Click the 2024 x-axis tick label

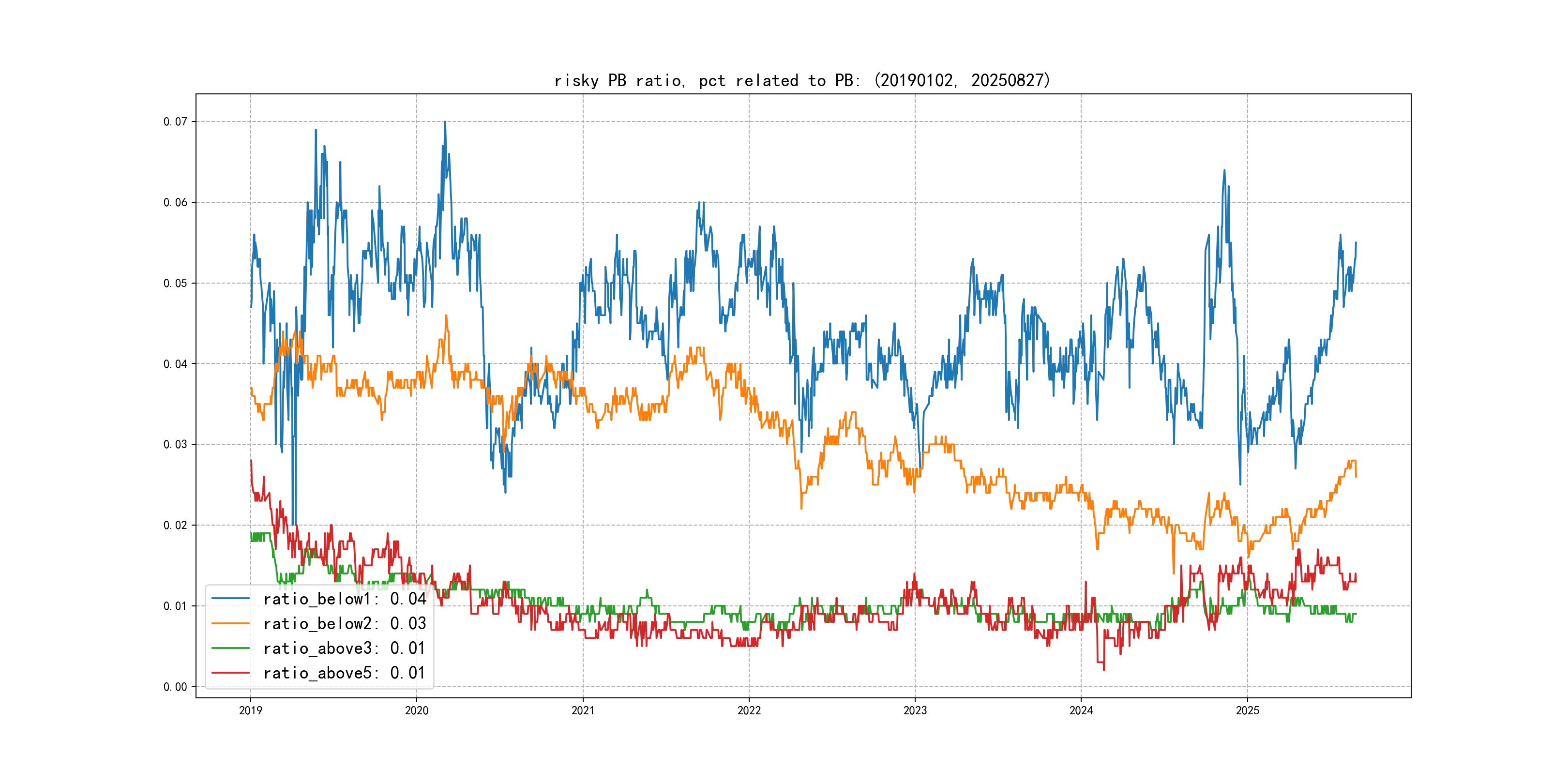pyautogui.click(x=1081, y=710)
